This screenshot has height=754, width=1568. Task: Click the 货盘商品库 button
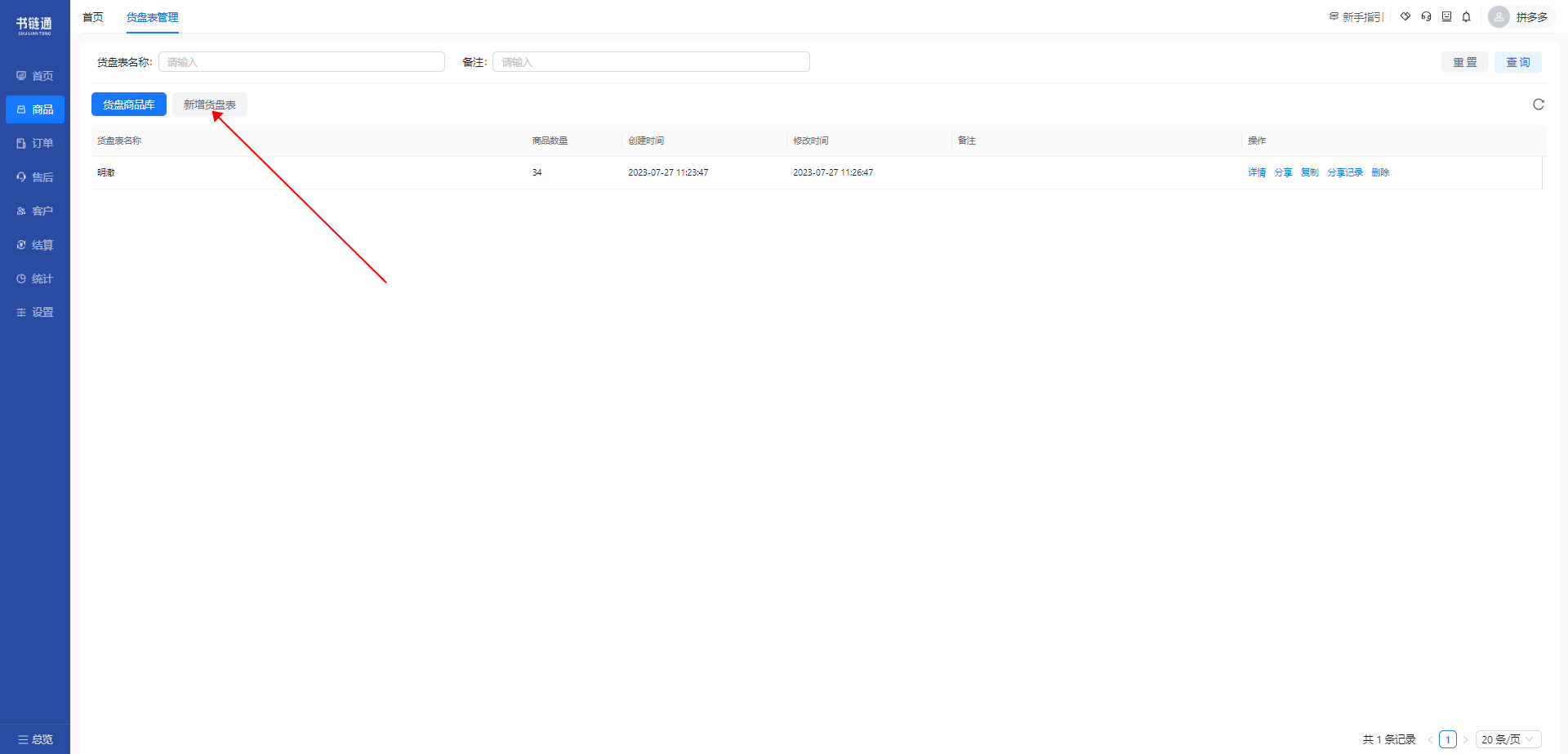pyautogui.click(x=129, y=105)
